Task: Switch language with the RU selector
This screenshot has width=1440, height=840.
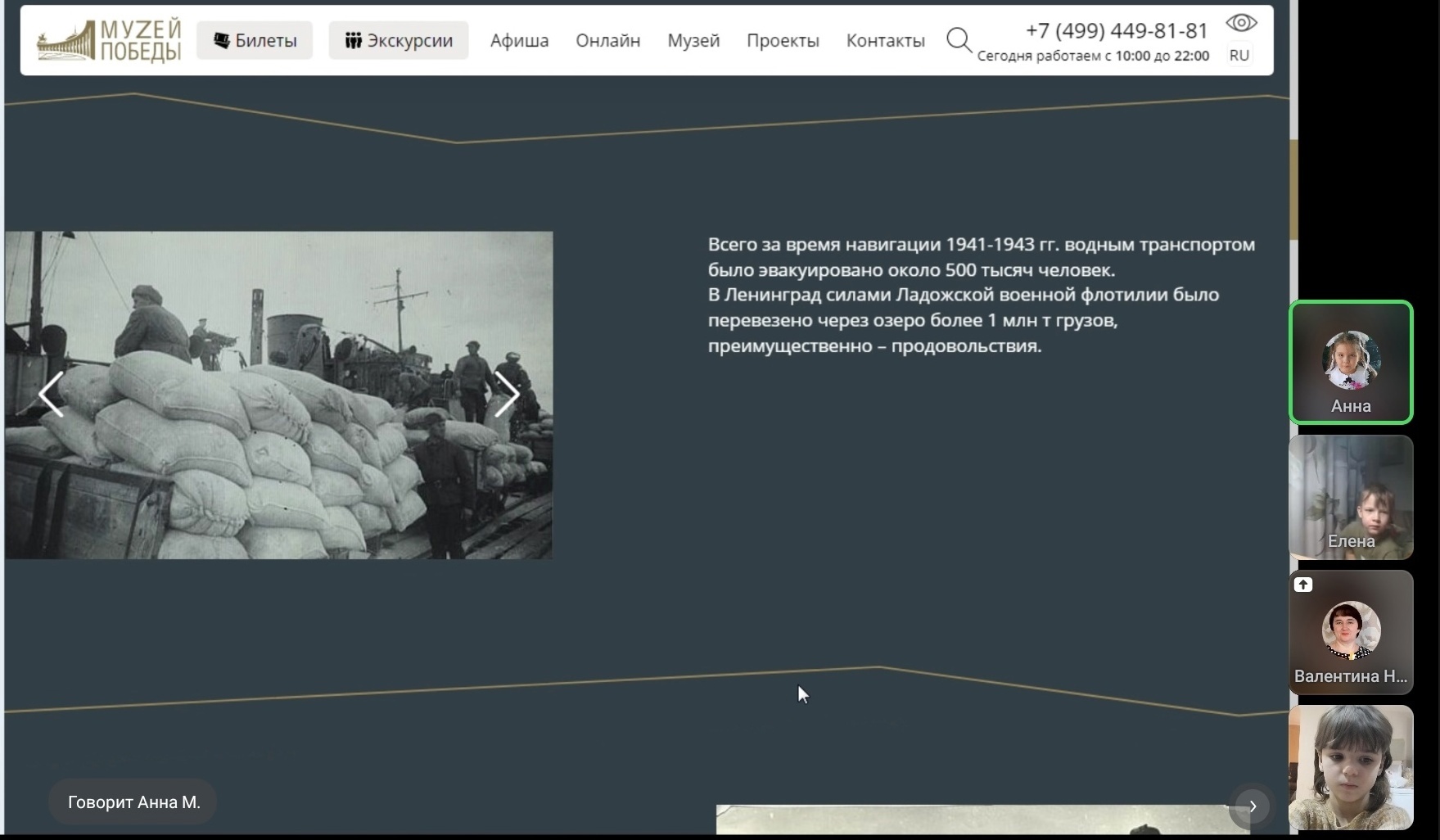Action: click(x=1239, y=55)
